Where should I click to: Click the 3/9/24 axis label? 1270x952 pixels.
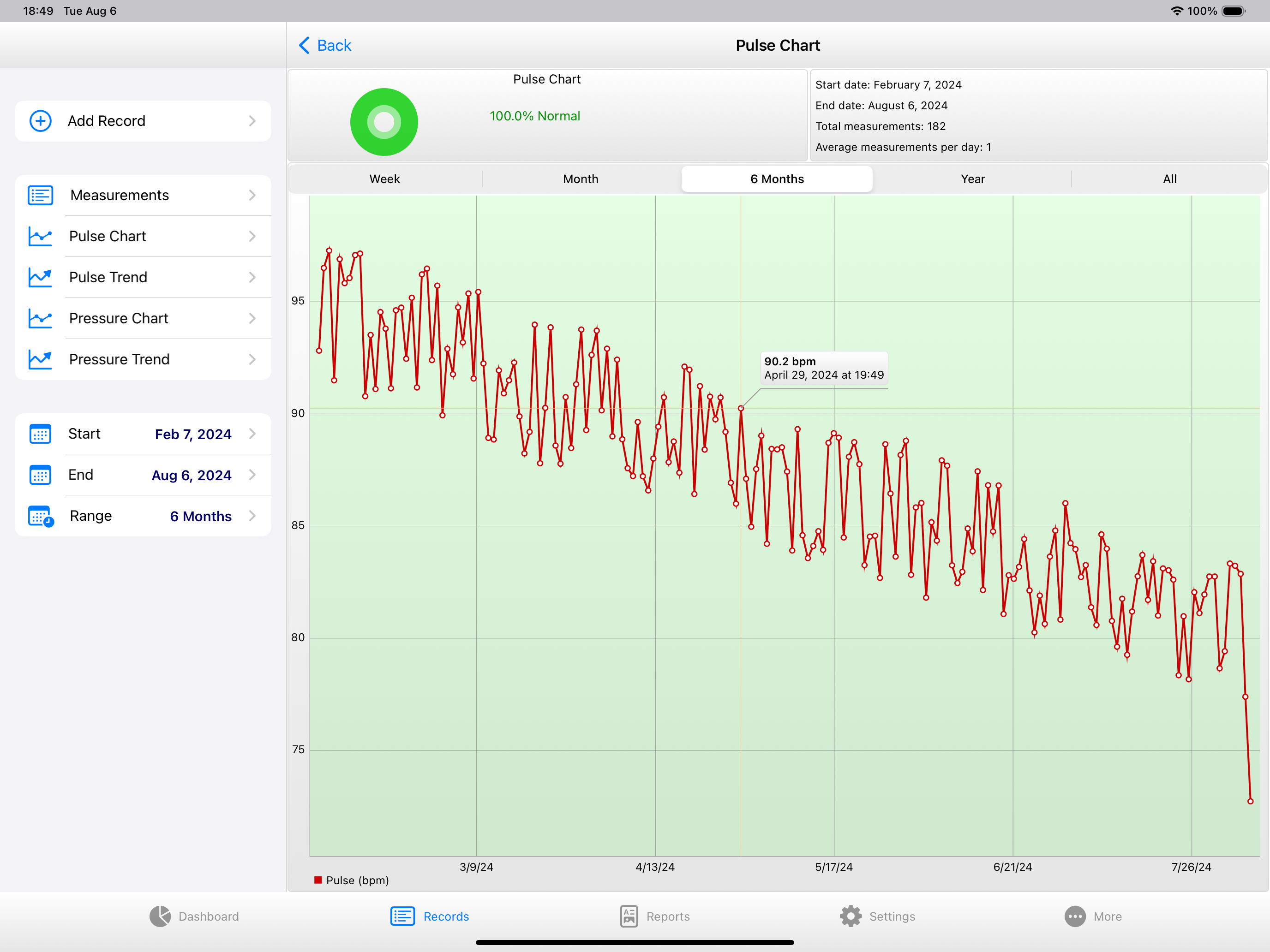(476, 867)
